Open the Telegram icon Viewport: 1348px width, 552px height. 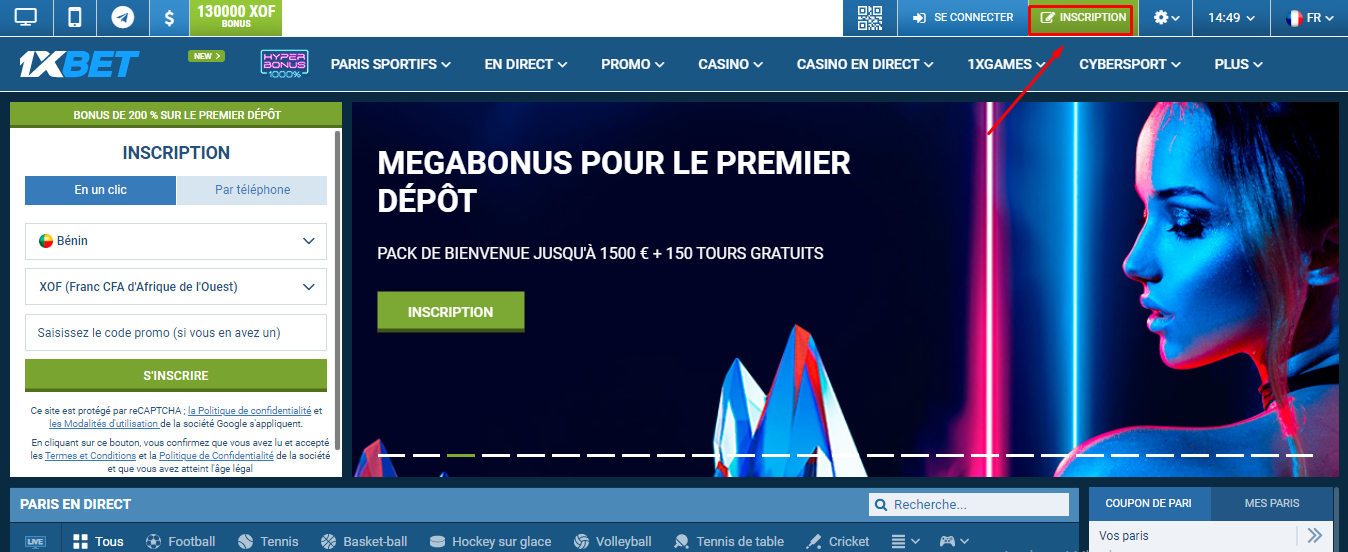[123, 17]
